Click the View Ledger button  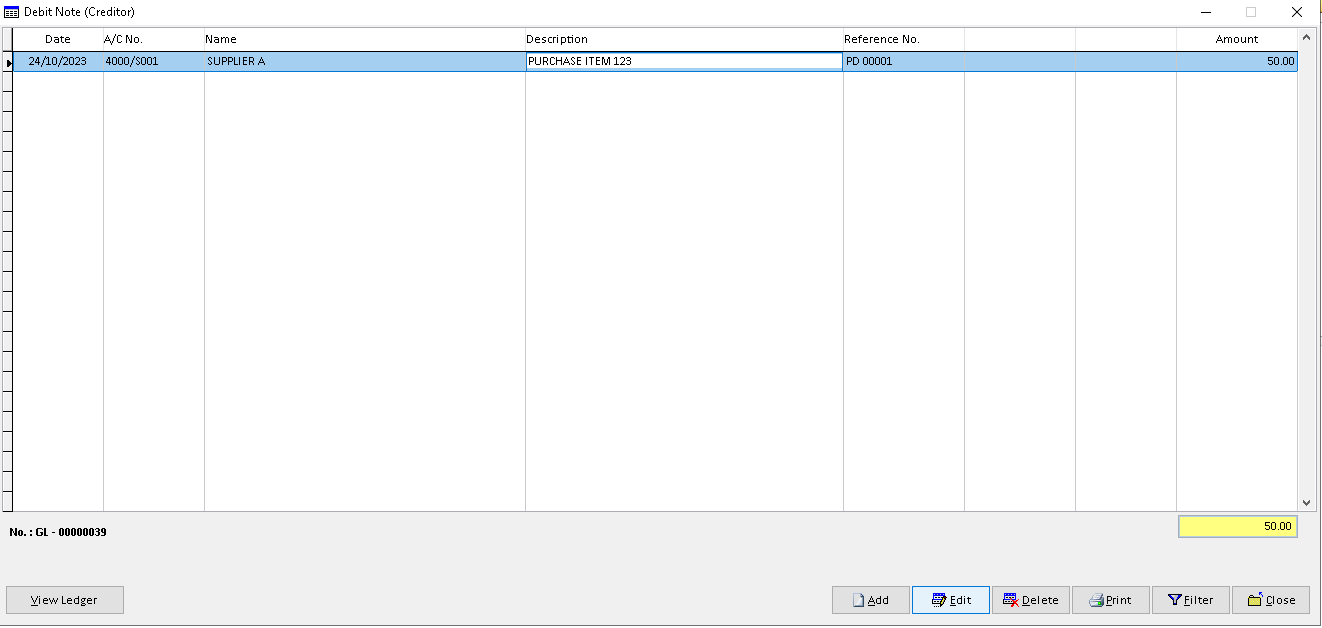click(64, 600)
